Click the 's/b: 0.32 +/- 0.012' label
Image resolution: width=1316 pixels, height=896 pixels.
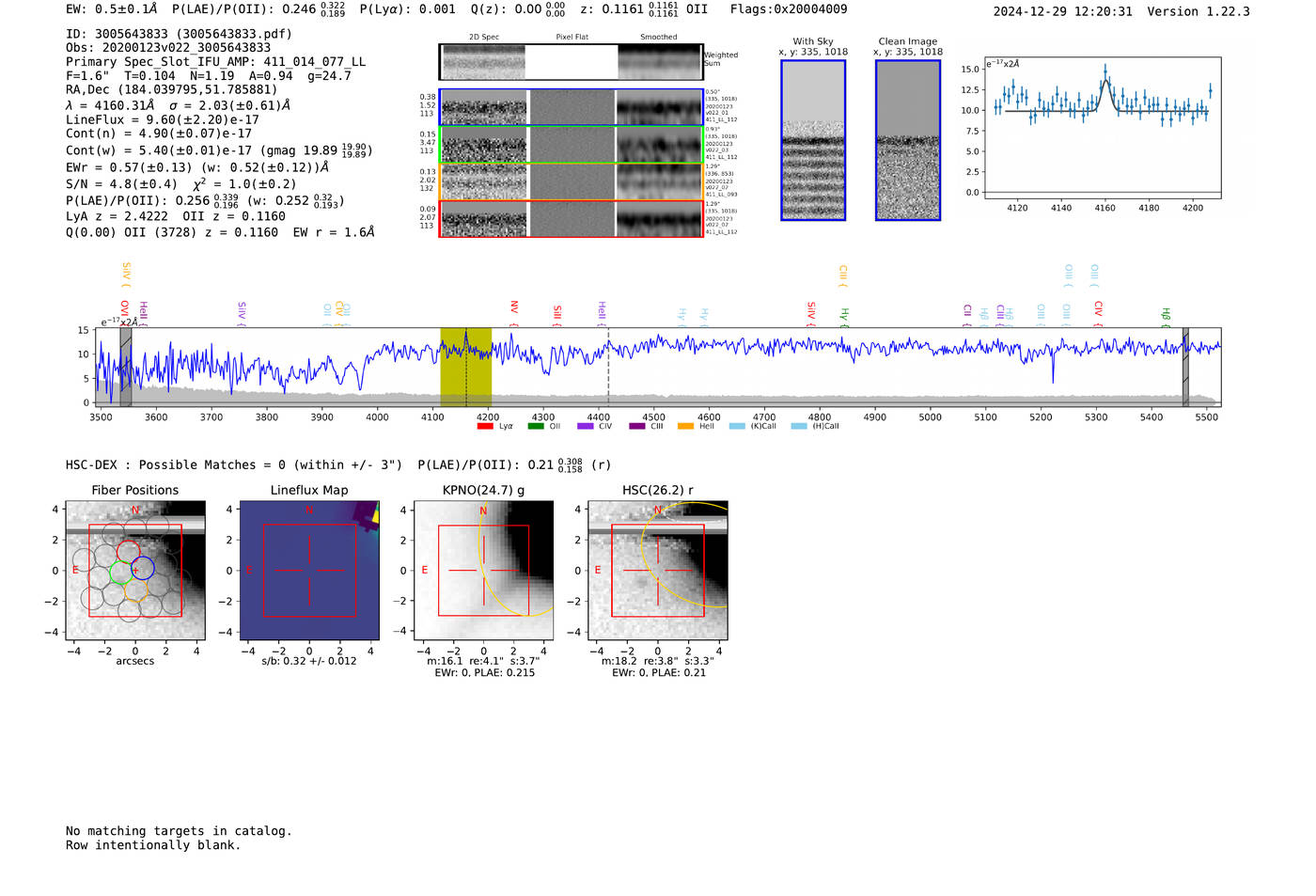coord(309,661)
